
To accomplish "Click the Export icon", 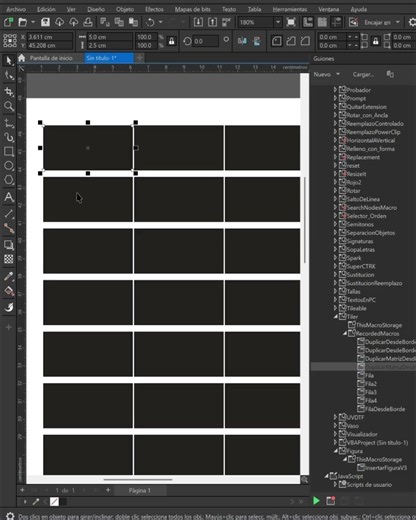I will point(212,22).
